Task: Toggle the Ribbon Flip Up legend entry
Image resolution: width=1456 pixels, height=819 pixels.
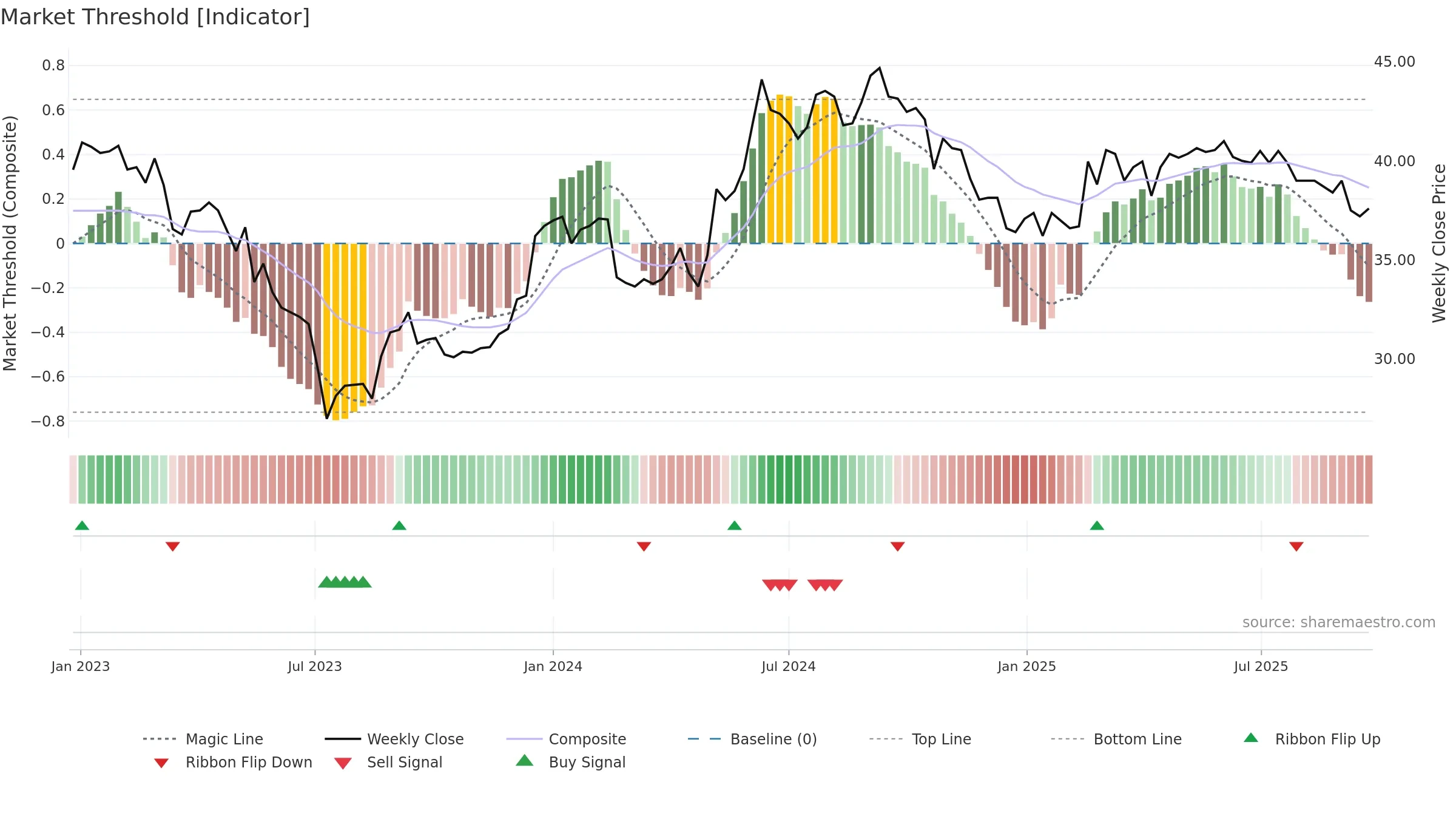Action: [1312, 739]
